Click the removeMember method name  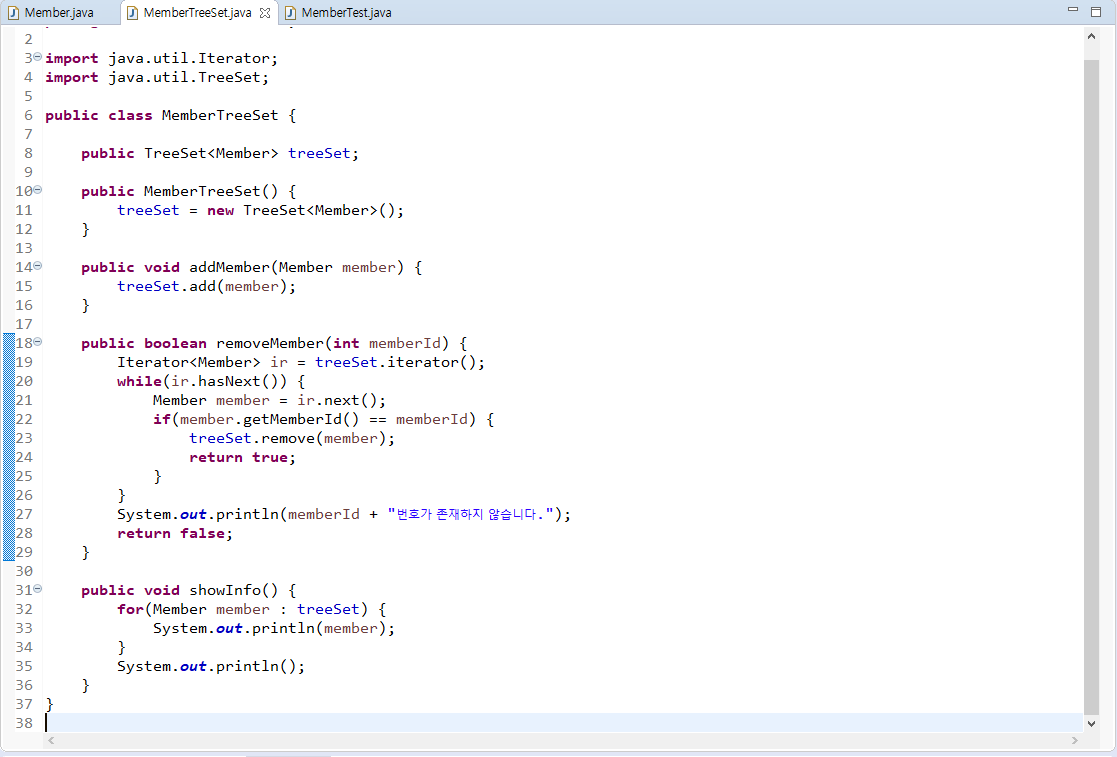(x=270, y=343)
